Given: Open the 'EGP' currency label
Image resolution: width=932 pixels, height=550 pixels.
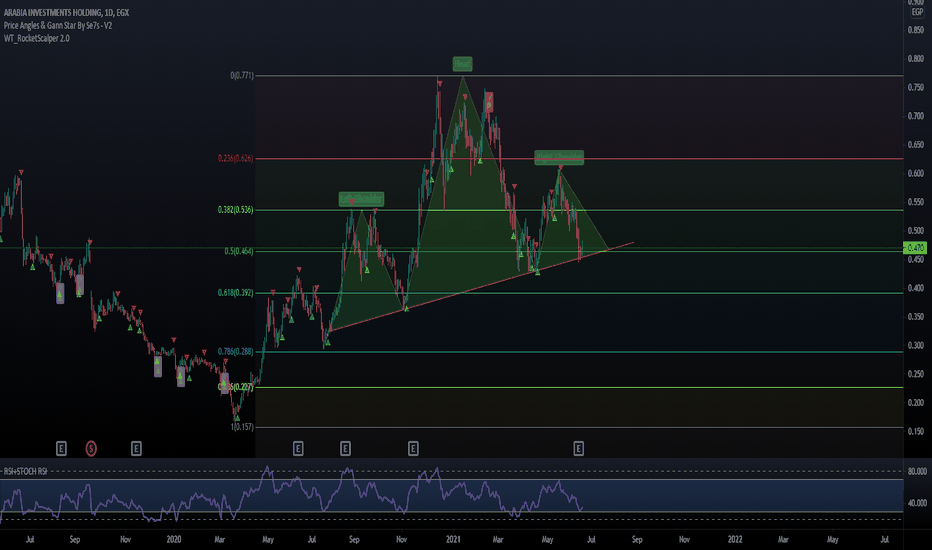Looking at the screenshot, I should click(917, 12).
